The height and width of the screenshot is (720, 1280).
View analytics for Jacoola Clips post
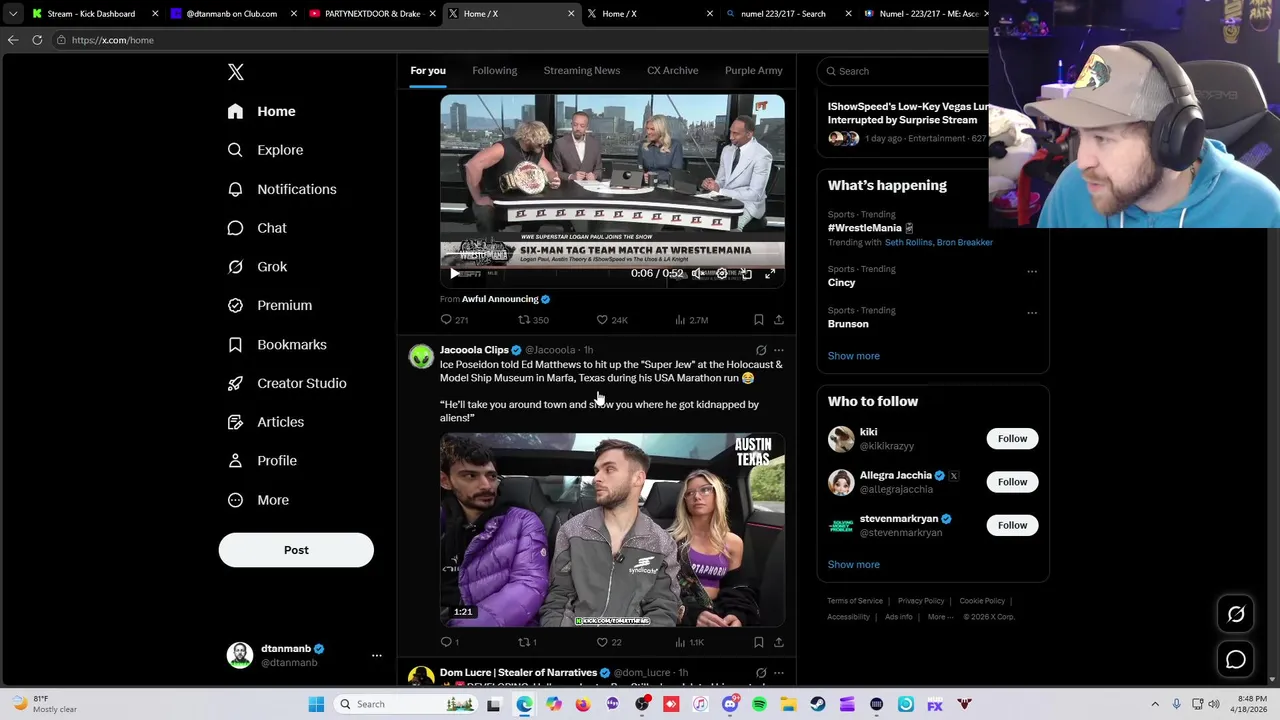(690, 642)
